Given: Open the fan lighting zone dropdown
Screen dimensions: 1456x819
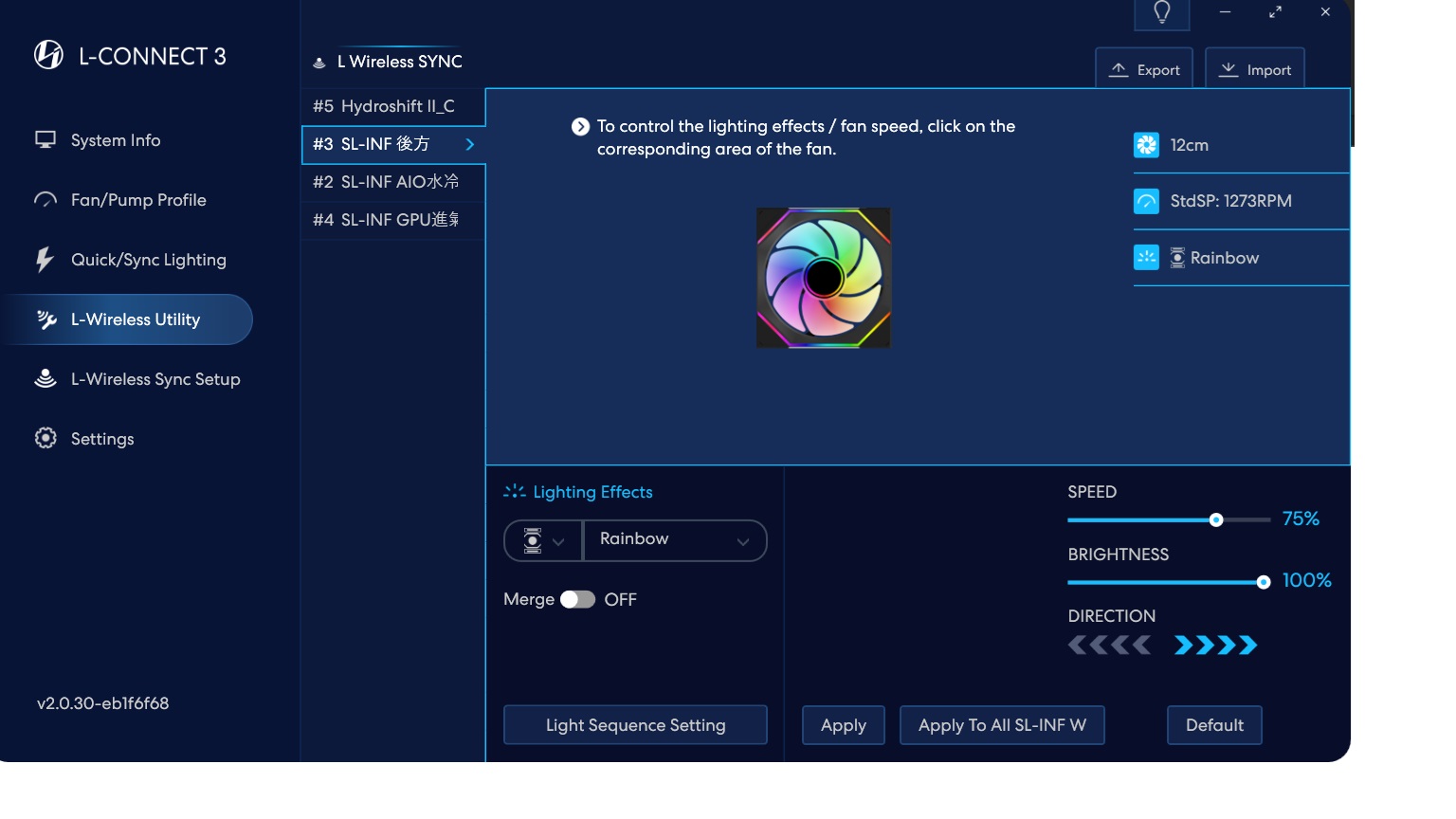Looking at the screenshot, I should tap(543, 540).
